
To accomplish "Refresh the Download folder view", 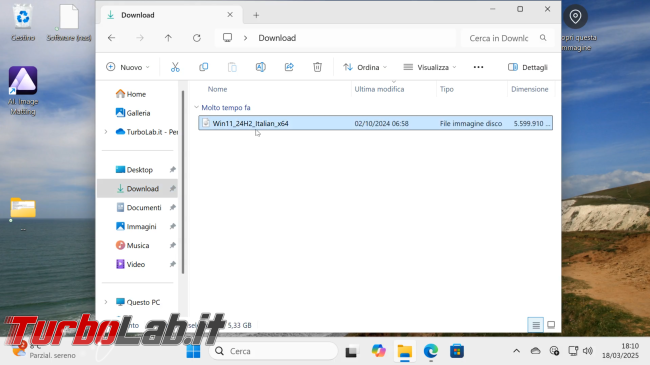I will click(x=196, y=38).
